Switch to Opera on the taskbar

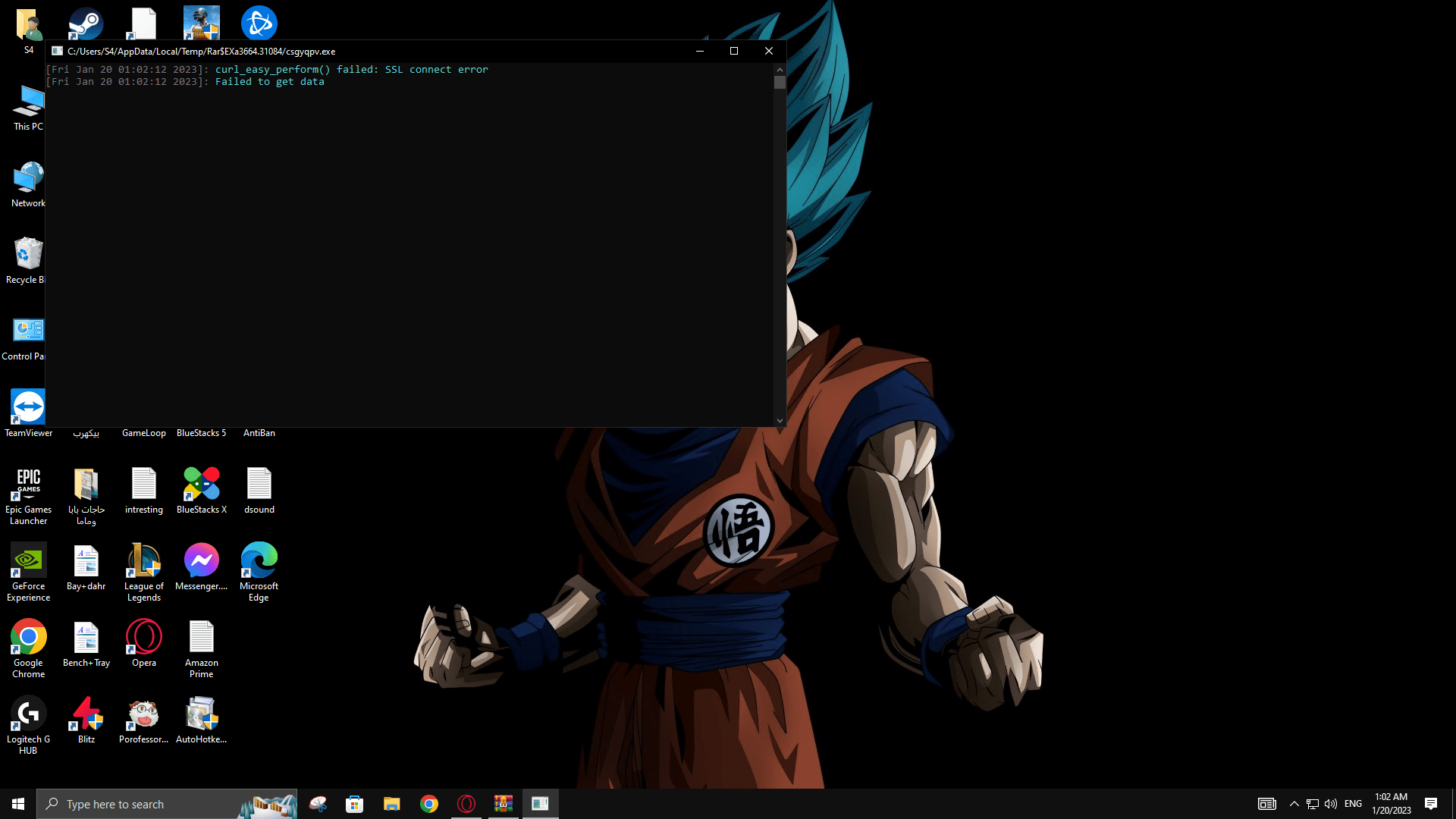point(466,804)
